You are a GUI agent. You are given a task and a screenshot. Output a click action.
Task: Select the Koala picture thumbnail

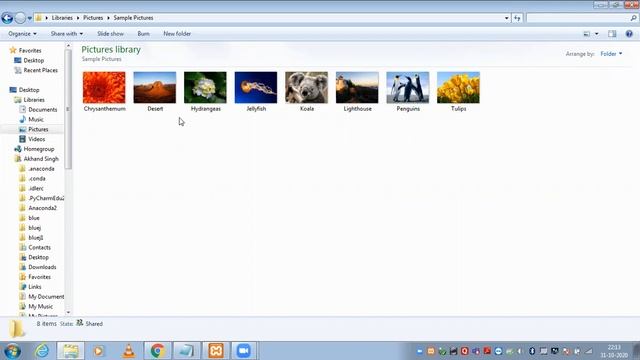coord(307,87)
